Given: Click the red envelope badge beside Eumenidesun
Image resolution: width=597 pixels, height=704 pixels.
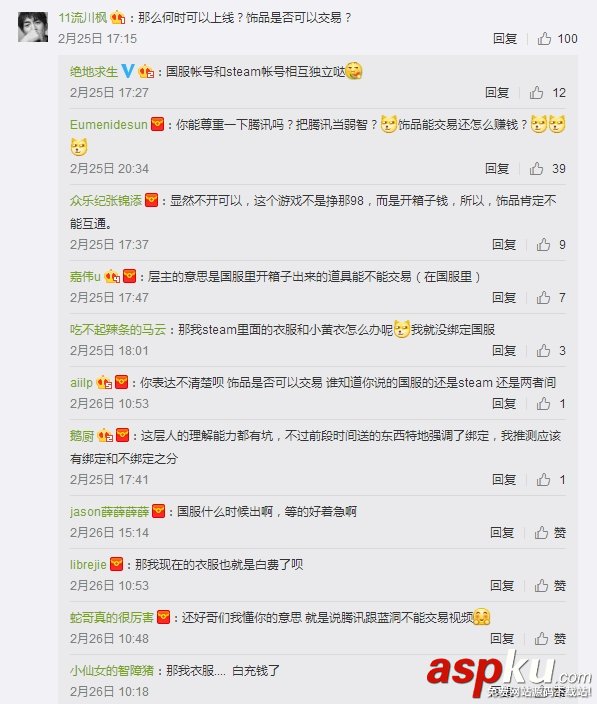Looking at the screenshot, I should [x=157, y=124].
